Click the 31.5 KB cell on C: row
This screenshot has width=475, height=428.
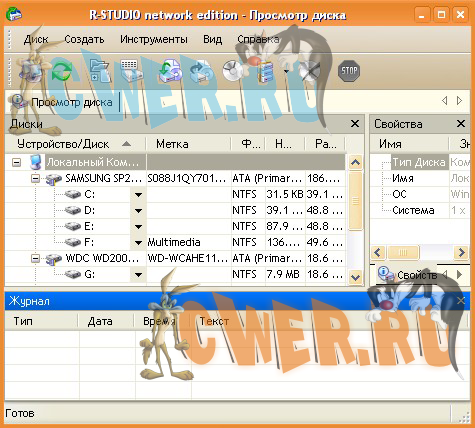(285, 194)
